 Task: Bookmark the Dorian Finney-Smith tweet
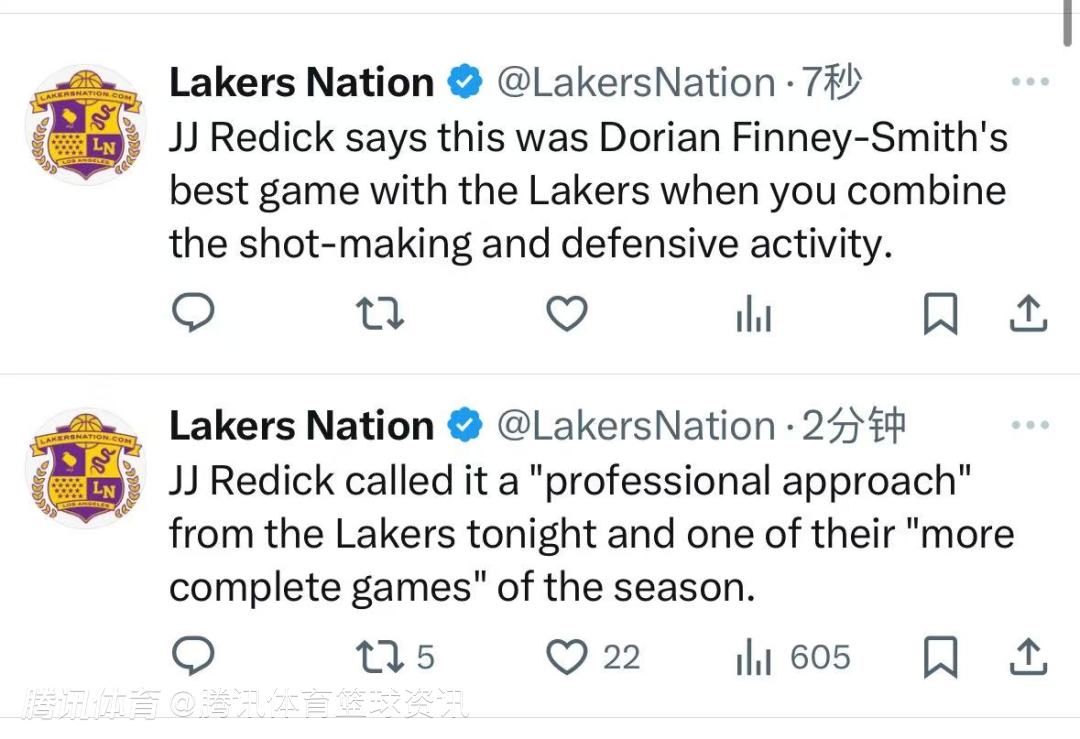pyautogui.click(x=939, y=315)
